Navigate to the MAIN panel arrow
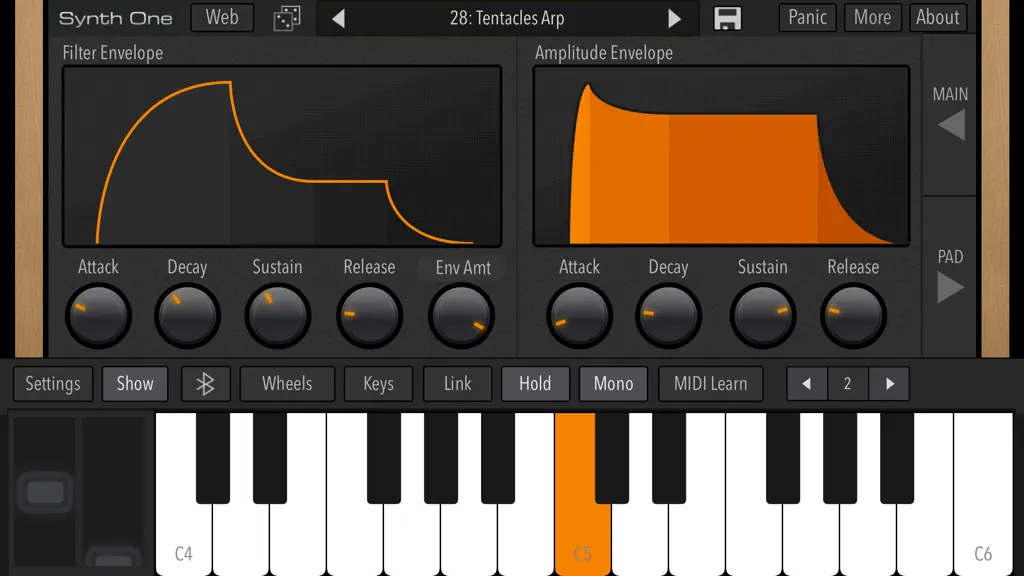 point(951,124)
